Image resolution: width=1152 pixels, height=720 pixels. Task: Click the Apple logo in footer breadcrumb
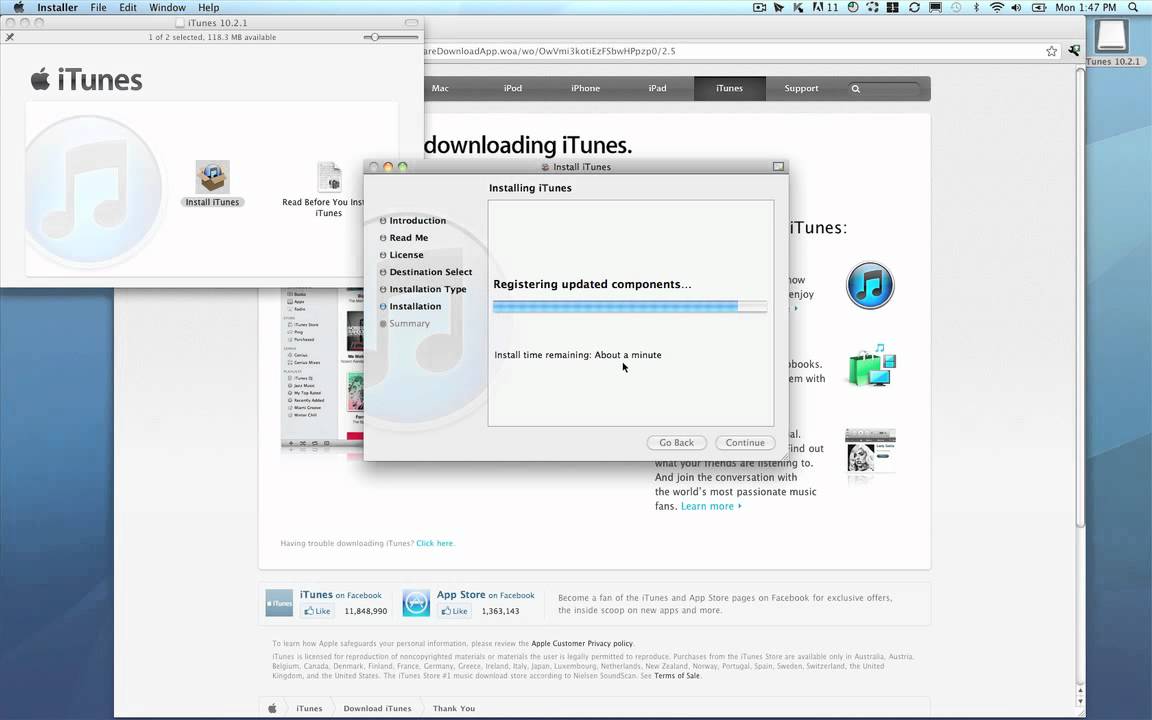(x=272, y=708)
